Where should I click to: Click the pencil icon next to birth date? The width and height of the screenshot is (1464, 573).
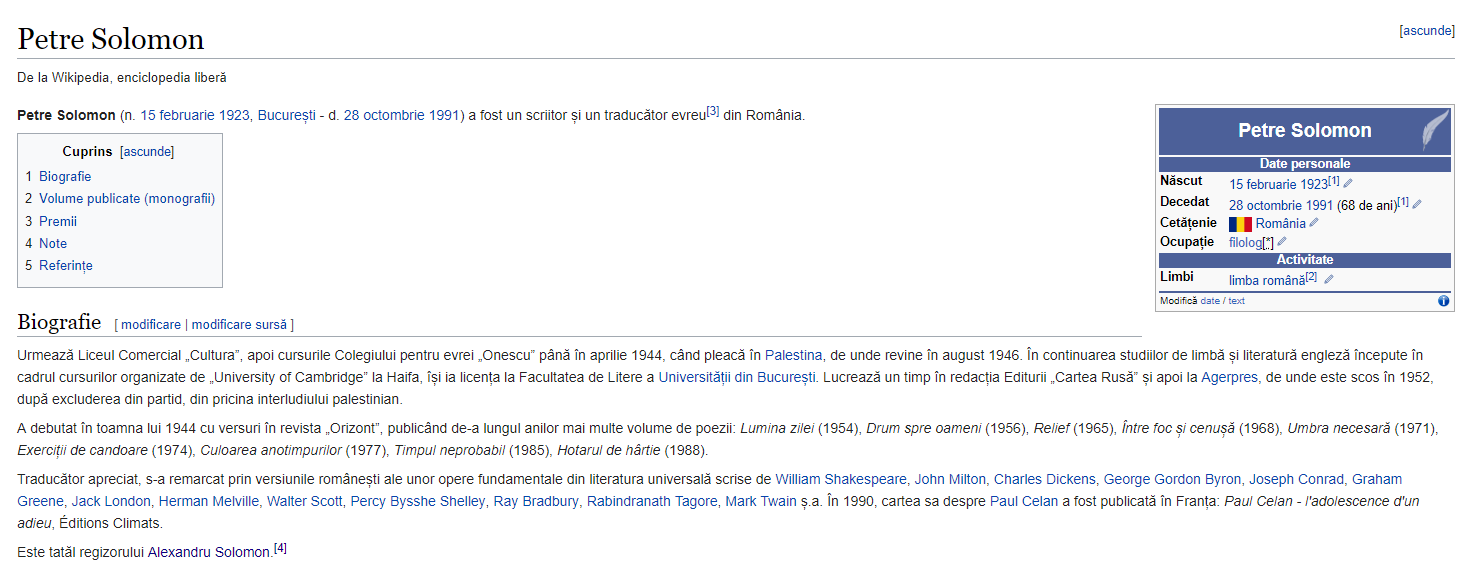point(1348,183)
